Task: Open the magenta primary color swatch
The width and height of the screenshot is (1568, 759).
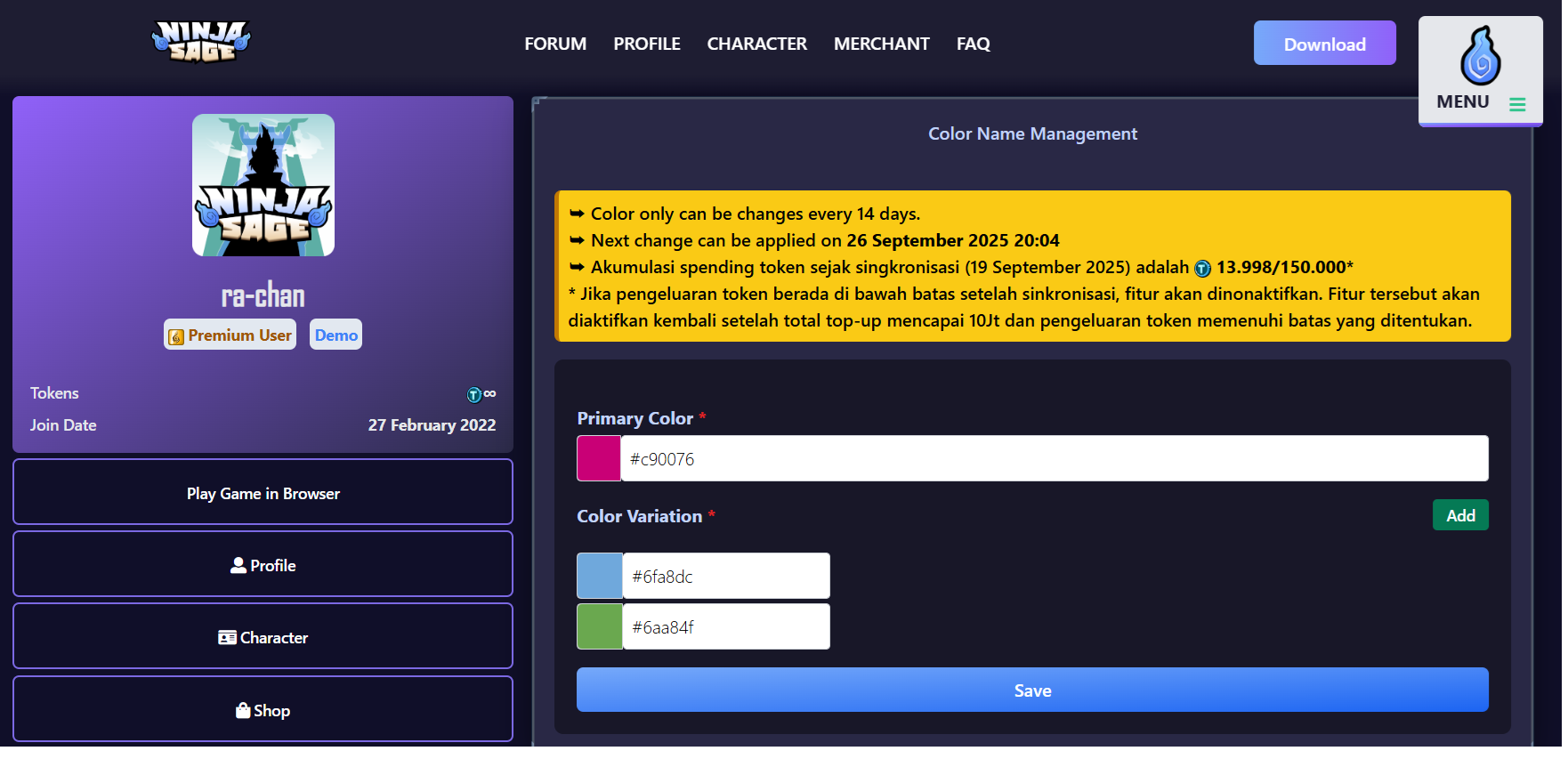Action: tap(599, 458)
